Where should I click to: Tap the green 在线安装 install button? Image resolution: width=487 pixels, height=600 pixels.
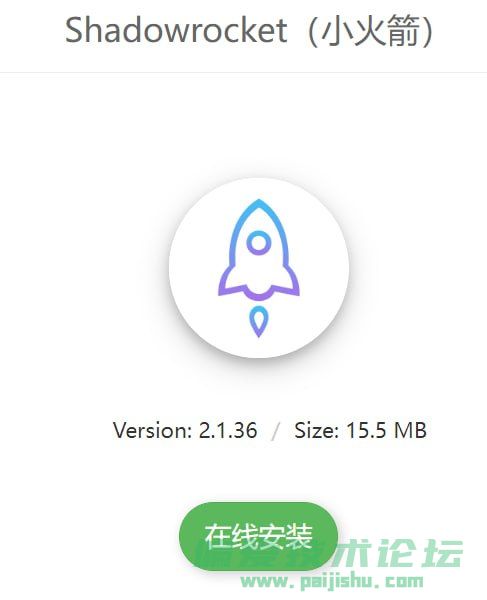click(259, 536)
